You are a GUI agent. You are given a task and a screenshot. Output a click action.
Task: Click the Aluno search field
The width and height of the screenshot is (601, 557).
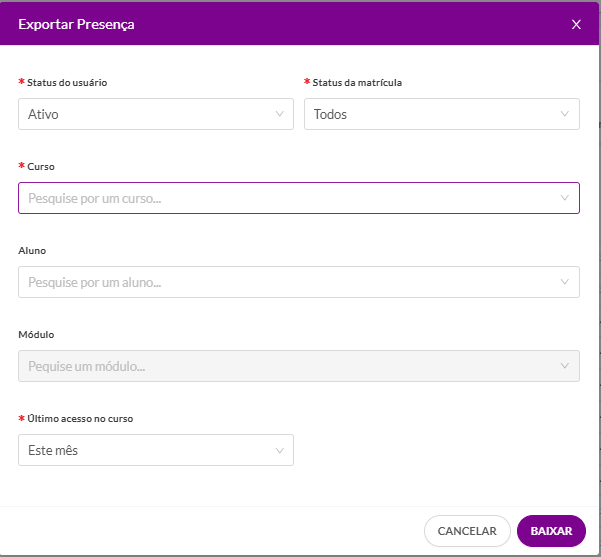tap(299, 282)
